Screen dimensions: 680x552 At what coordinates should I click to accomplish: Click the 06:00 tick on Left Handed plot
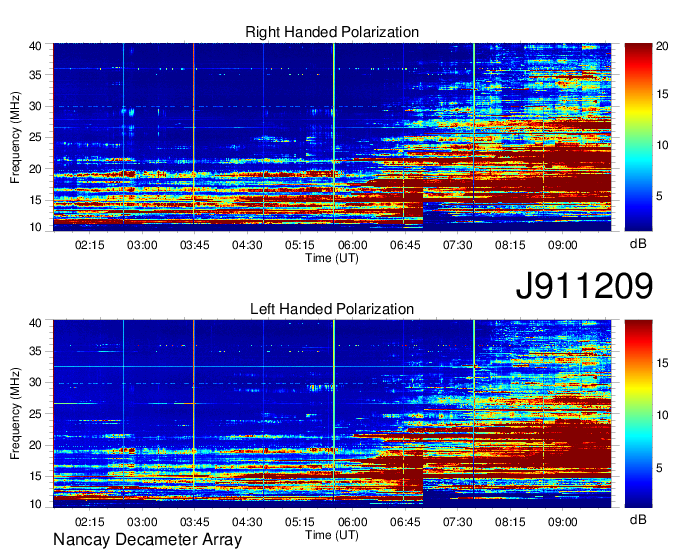[352, 522]
